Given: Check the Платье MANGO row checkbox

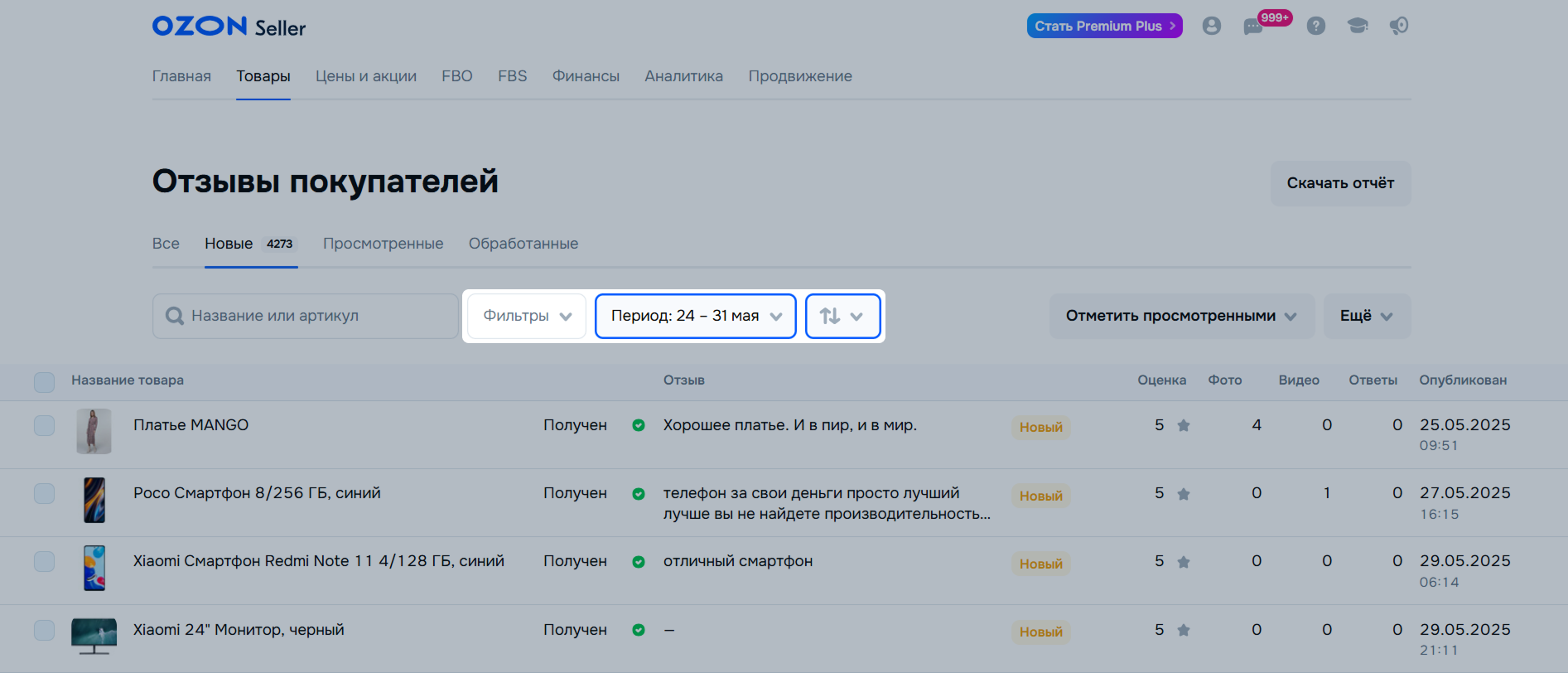Looking at the screenshot, I should click(x=44, y=425).
